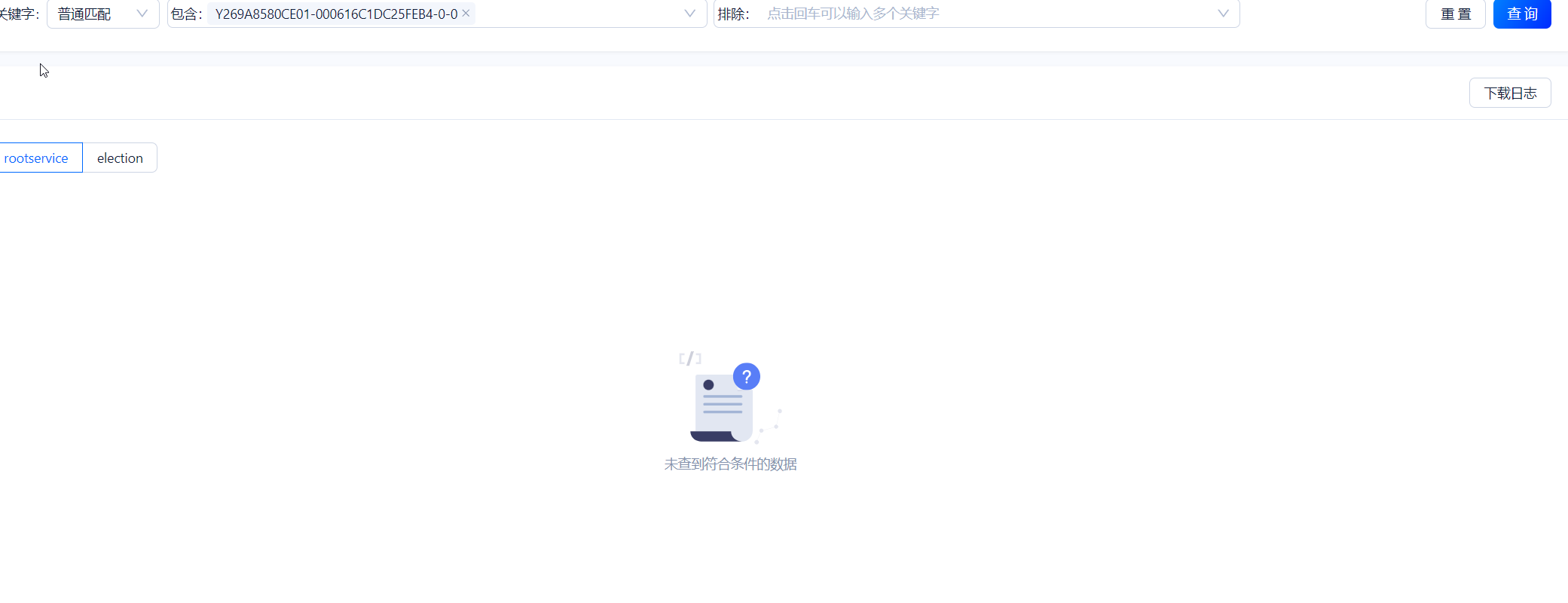The width and height of the screenshot is (1568, 603).
Task: Click the 下载日志 download button
Action: click(x=1510, y=93)
